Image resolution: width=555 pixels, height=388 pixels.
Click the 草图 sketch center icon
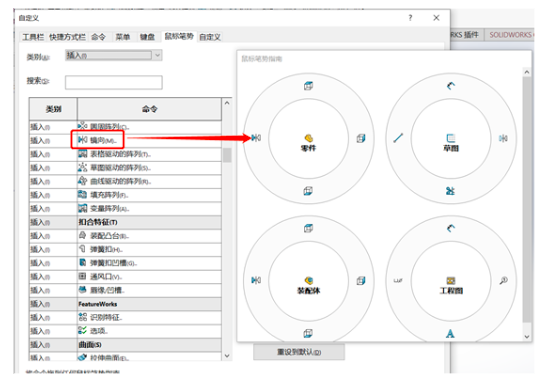click(451, 138)
